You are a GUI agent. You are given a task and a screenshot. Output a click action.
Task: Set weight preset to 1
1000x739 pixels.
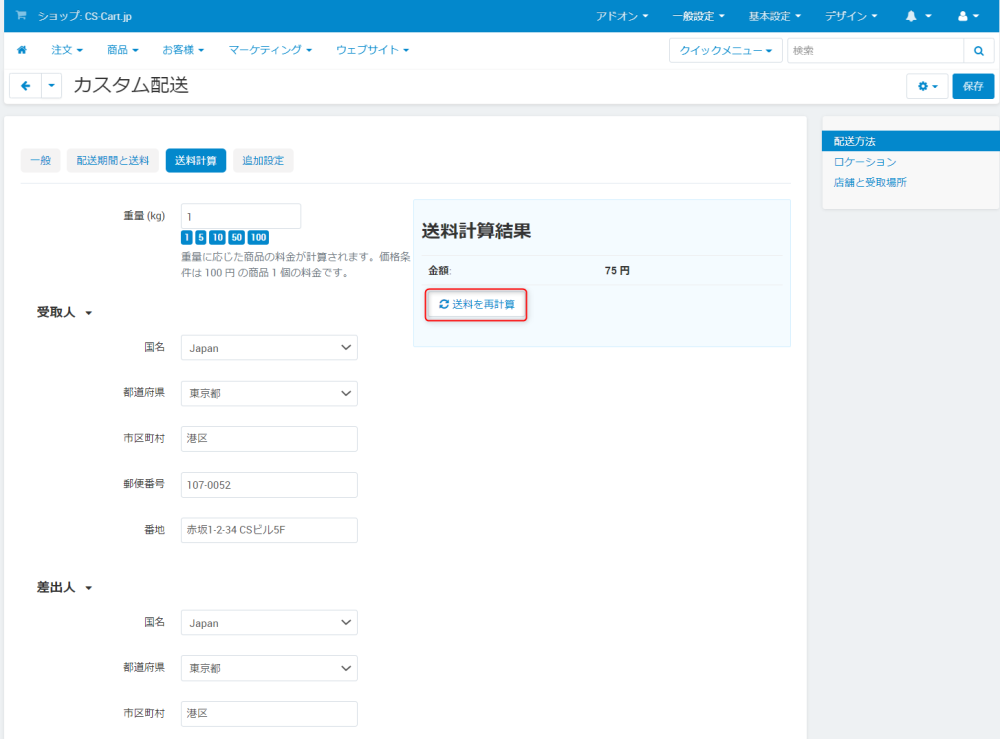(x=187, y=237)
